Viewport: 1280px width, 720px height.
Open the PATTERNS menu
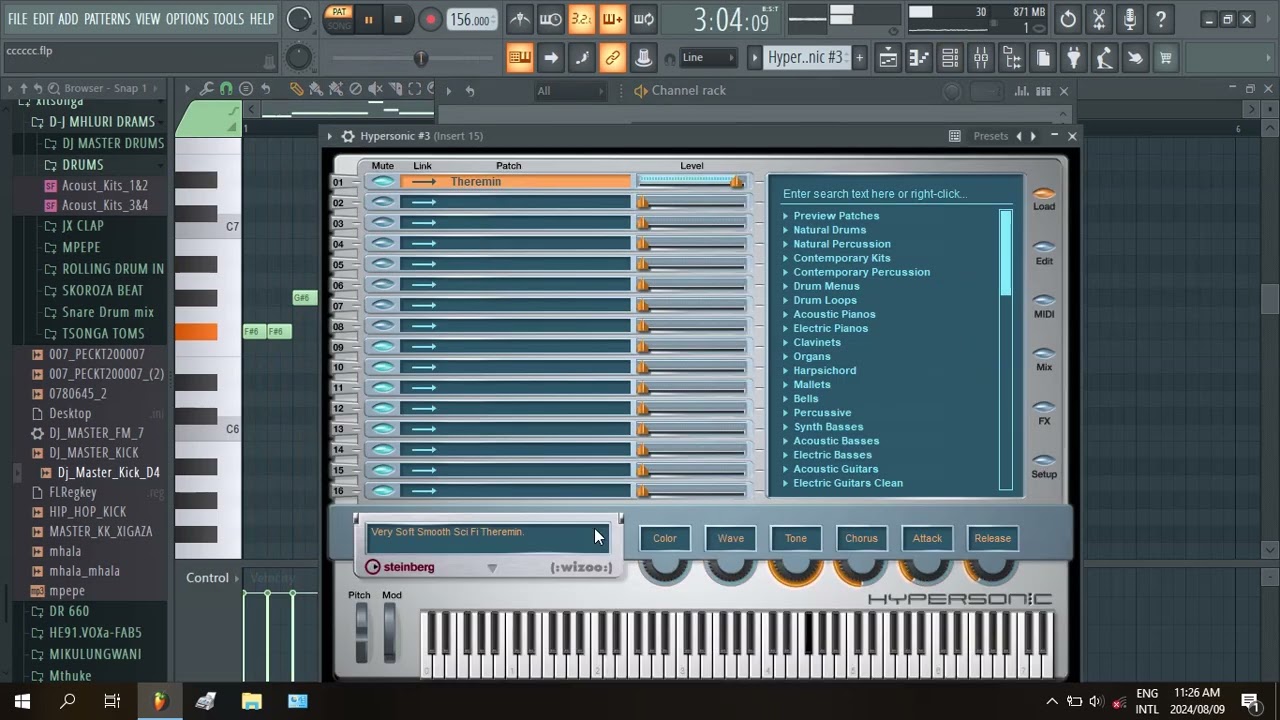107,19
